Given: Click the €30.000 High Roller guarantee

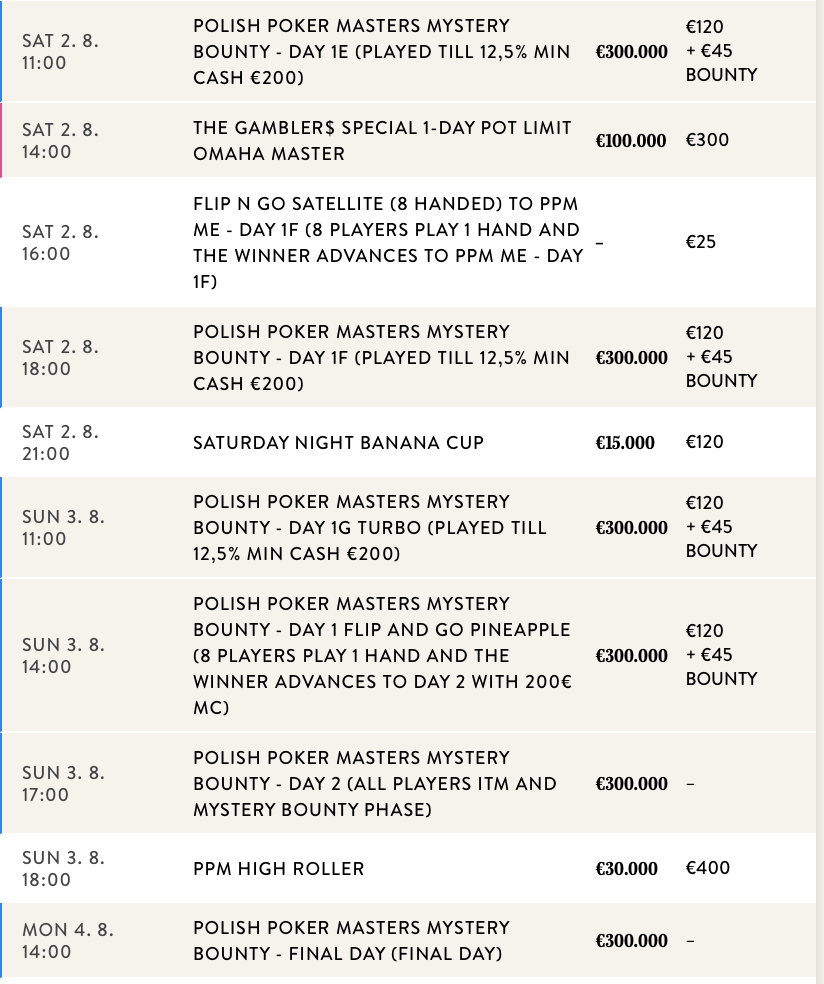Looking at the screenshot, I should click(626, 869).
